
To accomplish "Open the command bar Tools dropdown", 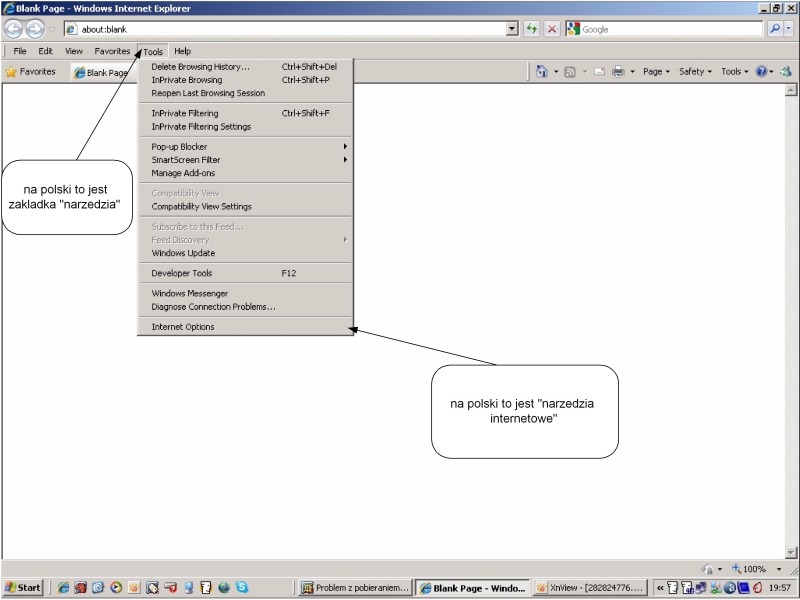I will [735, 71].
